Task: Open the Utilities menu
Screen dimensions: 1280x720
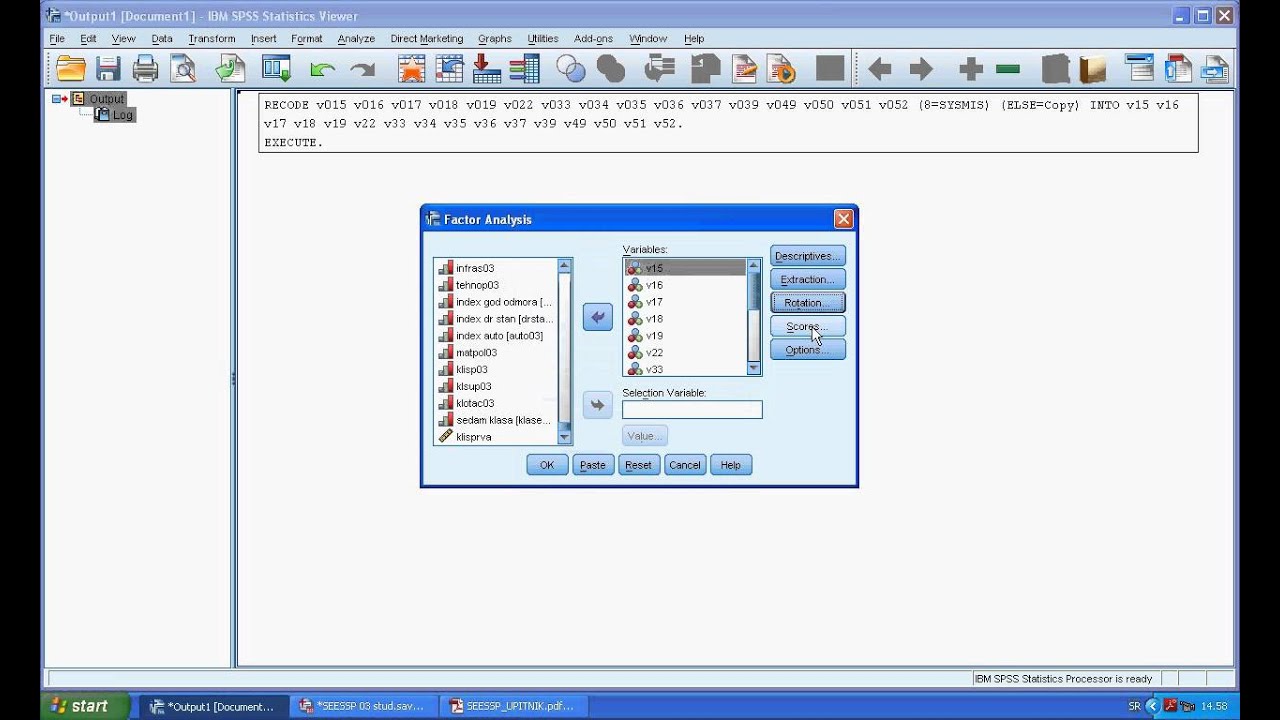Action: click(542, 38)
